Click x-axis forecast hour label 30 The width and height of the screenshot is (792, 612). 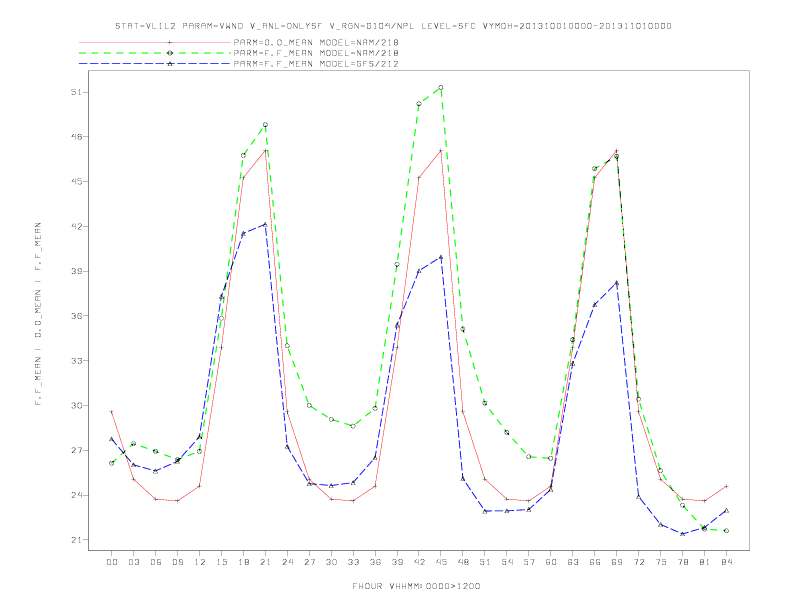[331, 562]
